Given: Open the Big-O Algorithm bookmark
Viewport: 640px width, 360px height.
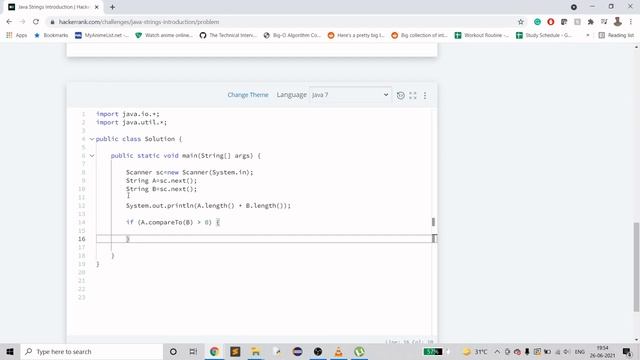Looking at the screenshot, I should 292,36.
